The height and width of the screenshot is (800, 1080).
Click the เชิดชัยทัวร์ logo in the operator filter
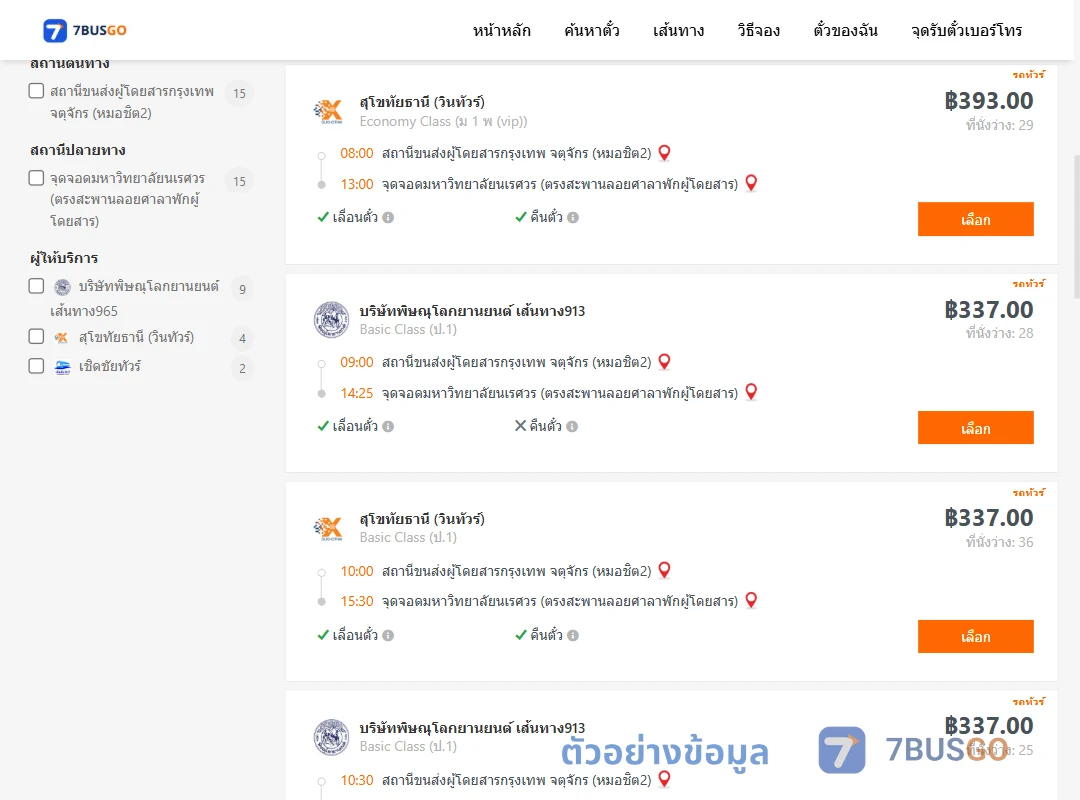pyautogui.click(x=63, y=367)
